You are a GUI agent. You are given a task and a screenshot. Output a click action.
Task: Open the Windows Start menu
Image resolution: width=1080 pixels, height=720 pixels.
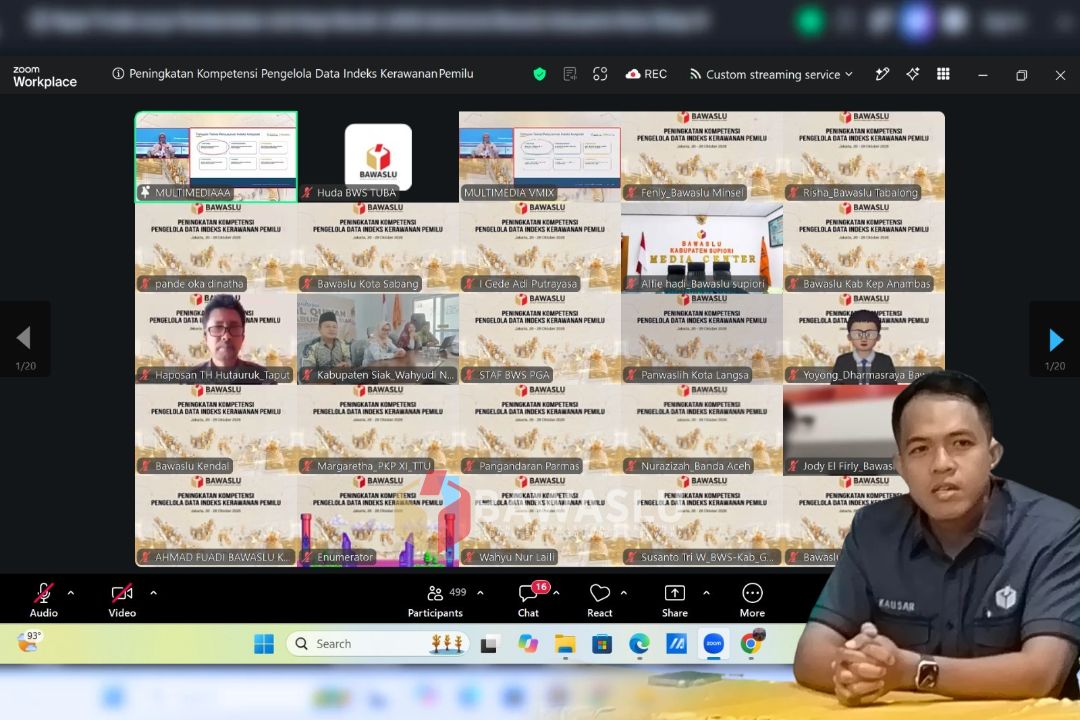[264, 644]
